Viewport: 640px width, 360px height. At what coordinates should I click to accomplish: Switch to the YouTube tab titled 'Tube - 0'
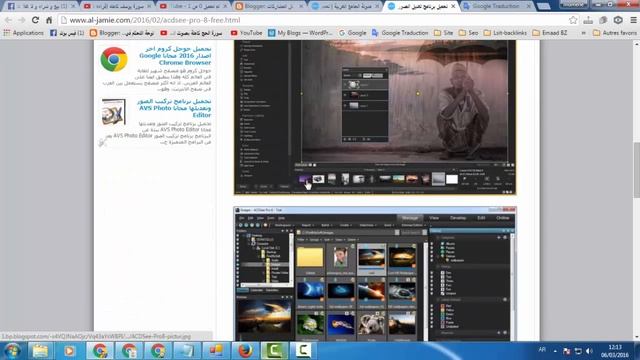[x=193, y=6]
